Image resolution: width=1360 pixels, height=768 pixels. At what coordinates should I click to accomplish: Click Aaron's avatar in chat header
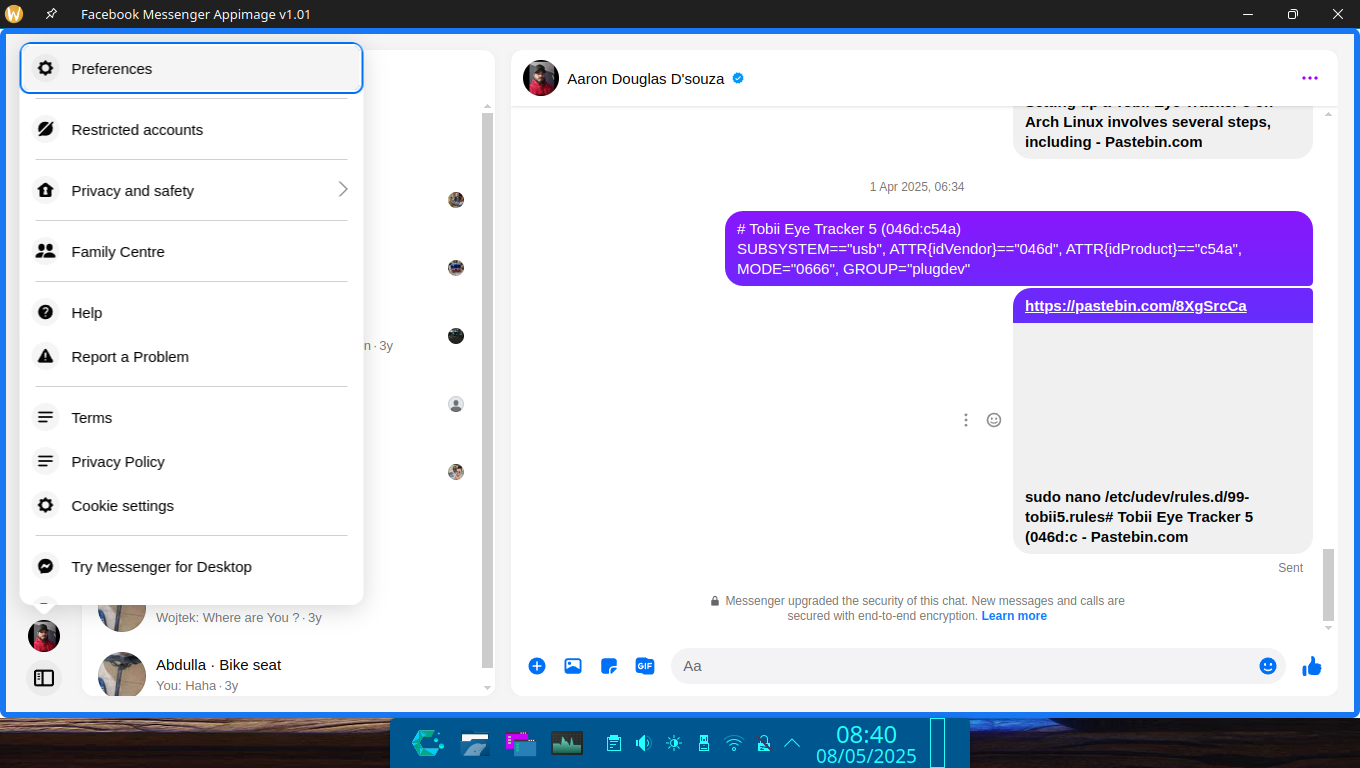point(541,78)
